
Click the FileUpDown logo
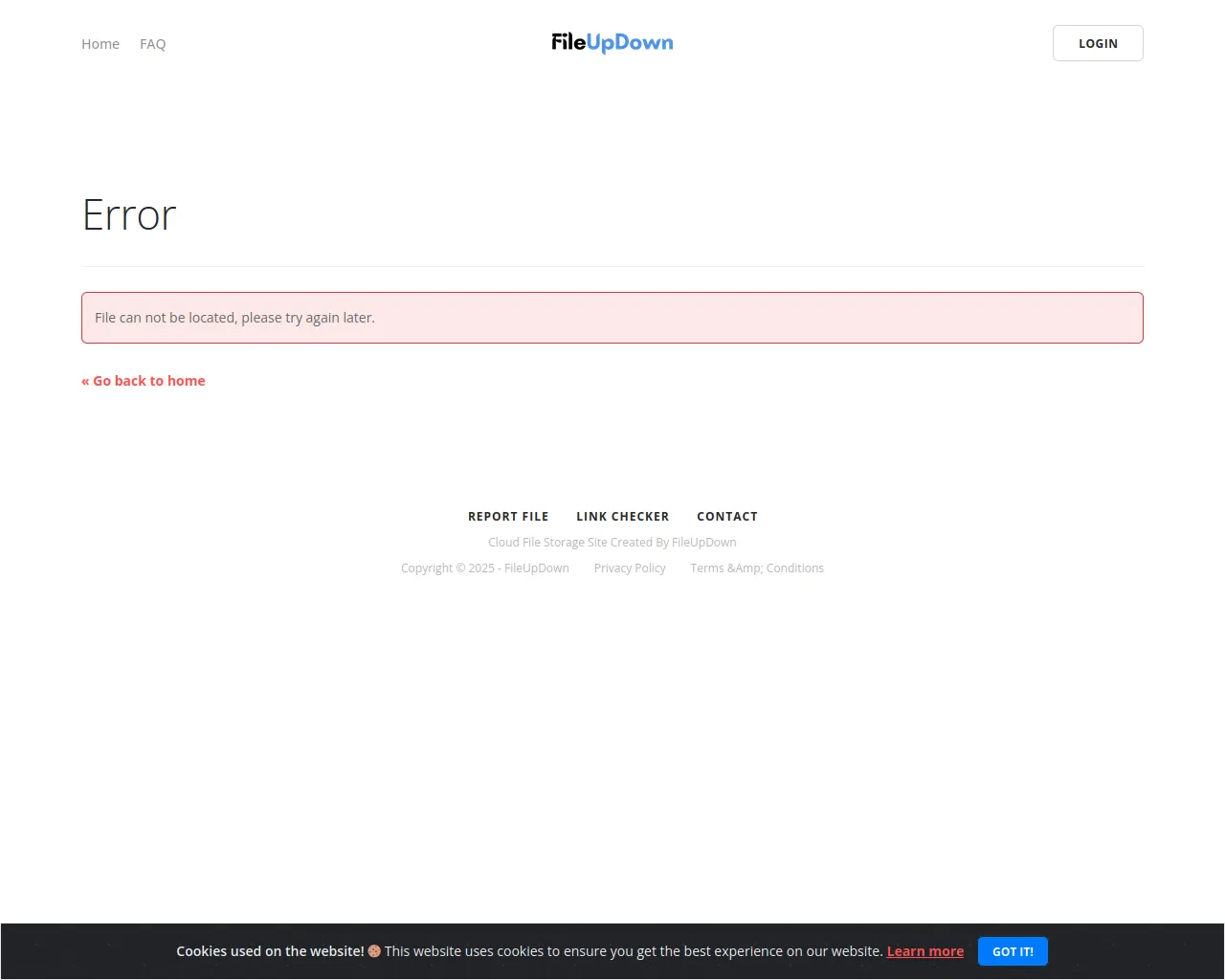[x=612, y=42]
